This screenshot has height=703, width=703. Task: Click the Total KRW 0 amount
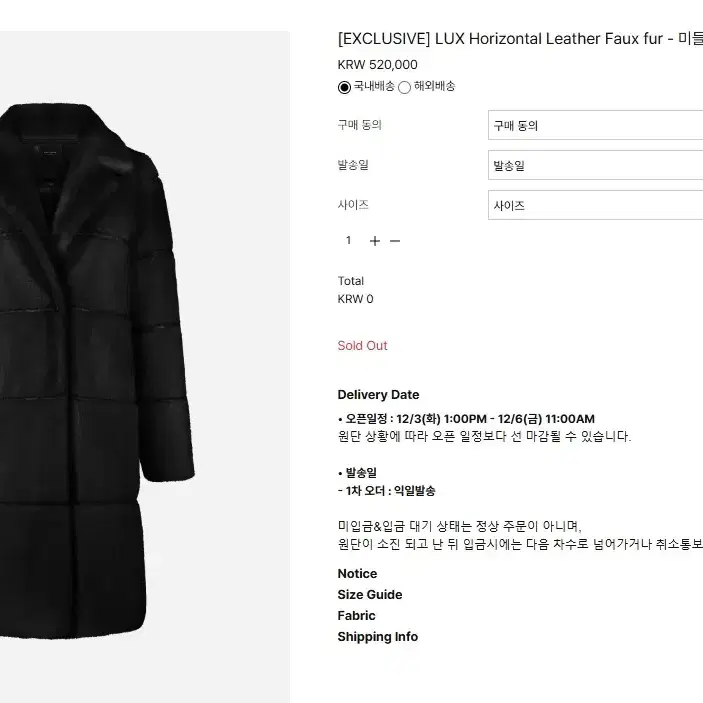[356, 299]
